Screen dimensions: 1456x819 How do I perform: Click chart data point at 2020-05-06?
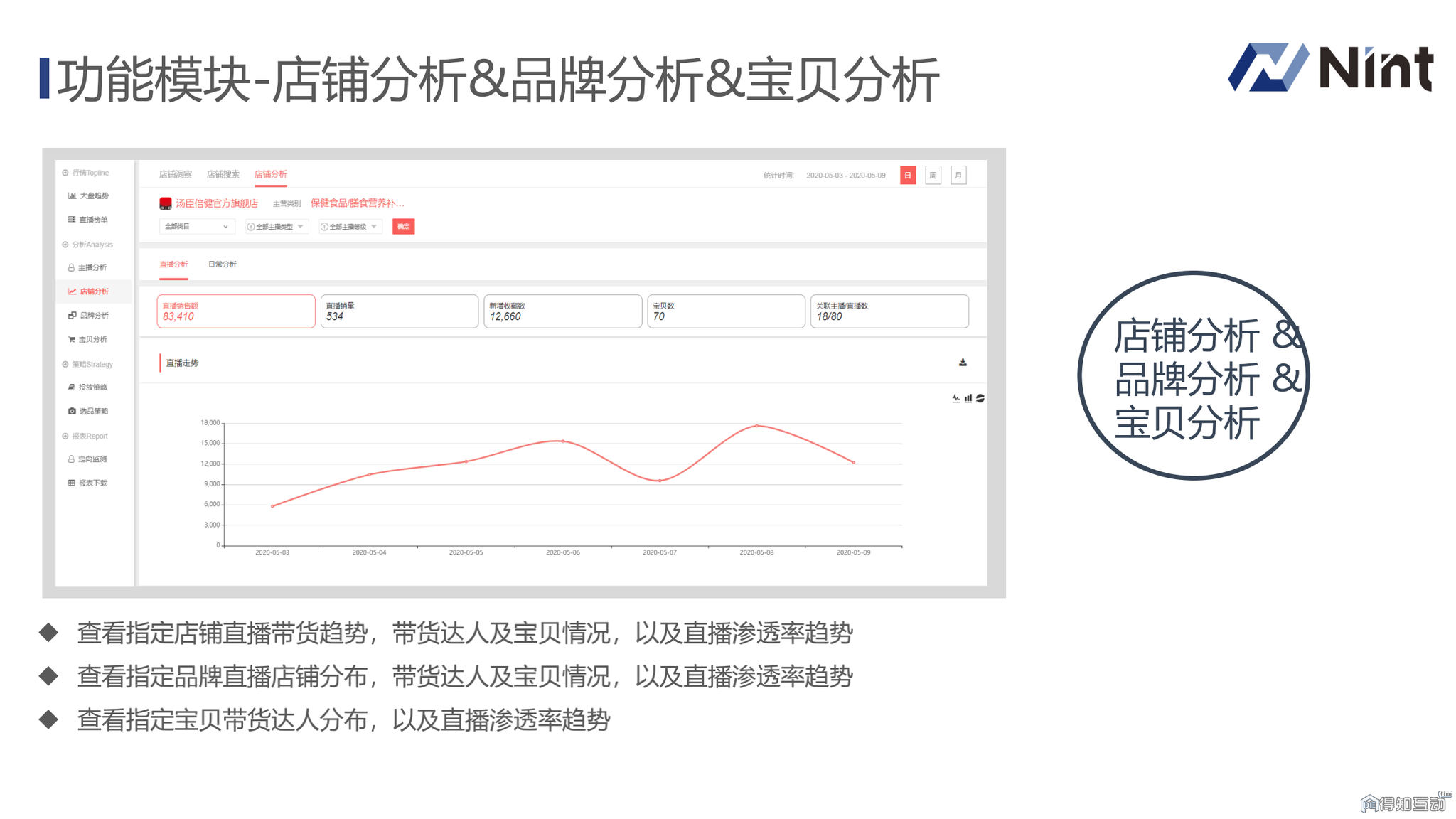(x=563, y=441)
